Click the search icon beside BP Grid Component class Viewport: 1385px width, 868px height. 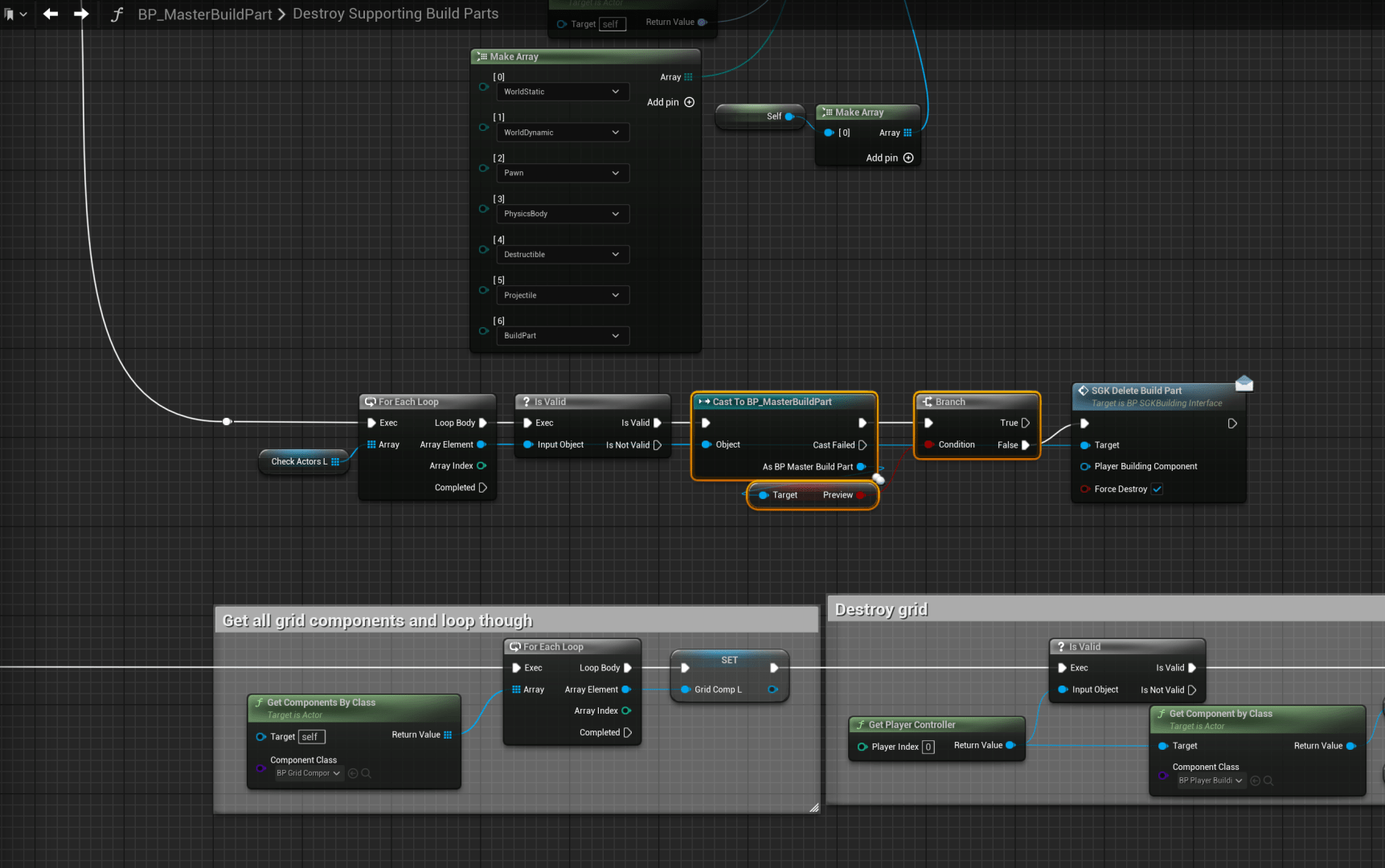tap(367, 773)
